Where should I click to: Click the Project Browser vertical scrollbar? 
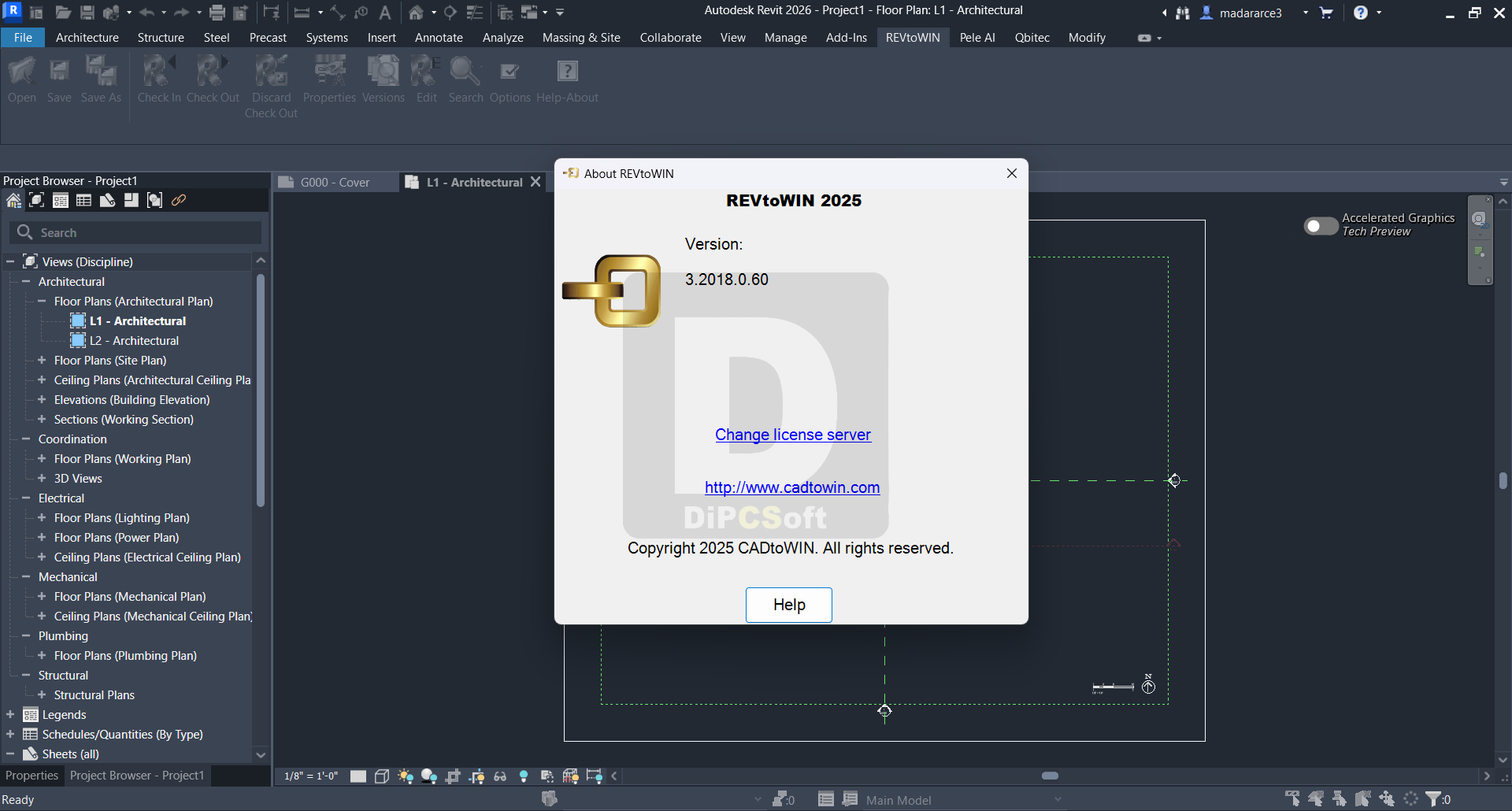(261, 390)
